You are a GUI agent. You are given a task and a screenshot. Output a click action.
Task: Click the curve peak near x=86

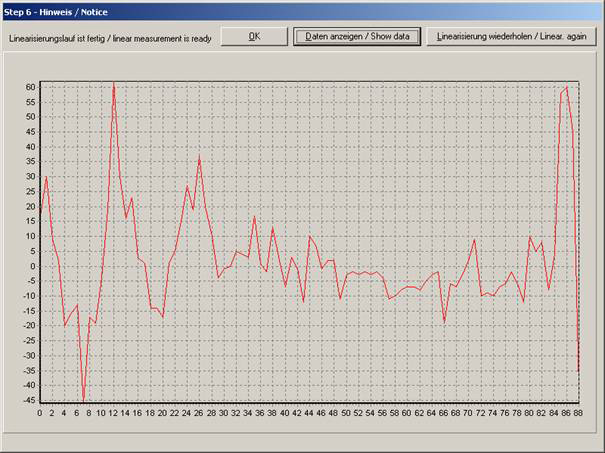567,88
